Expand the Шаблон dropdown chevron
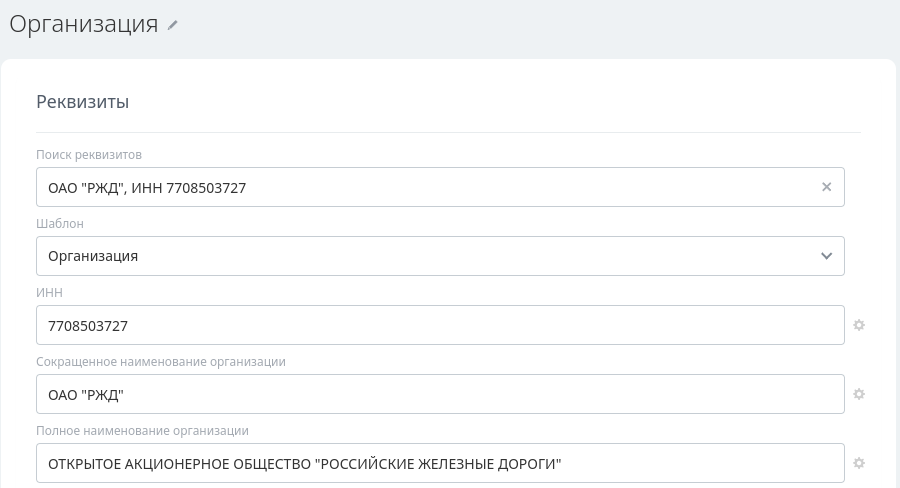The image size is (900, 488). (x=827, y=256)
